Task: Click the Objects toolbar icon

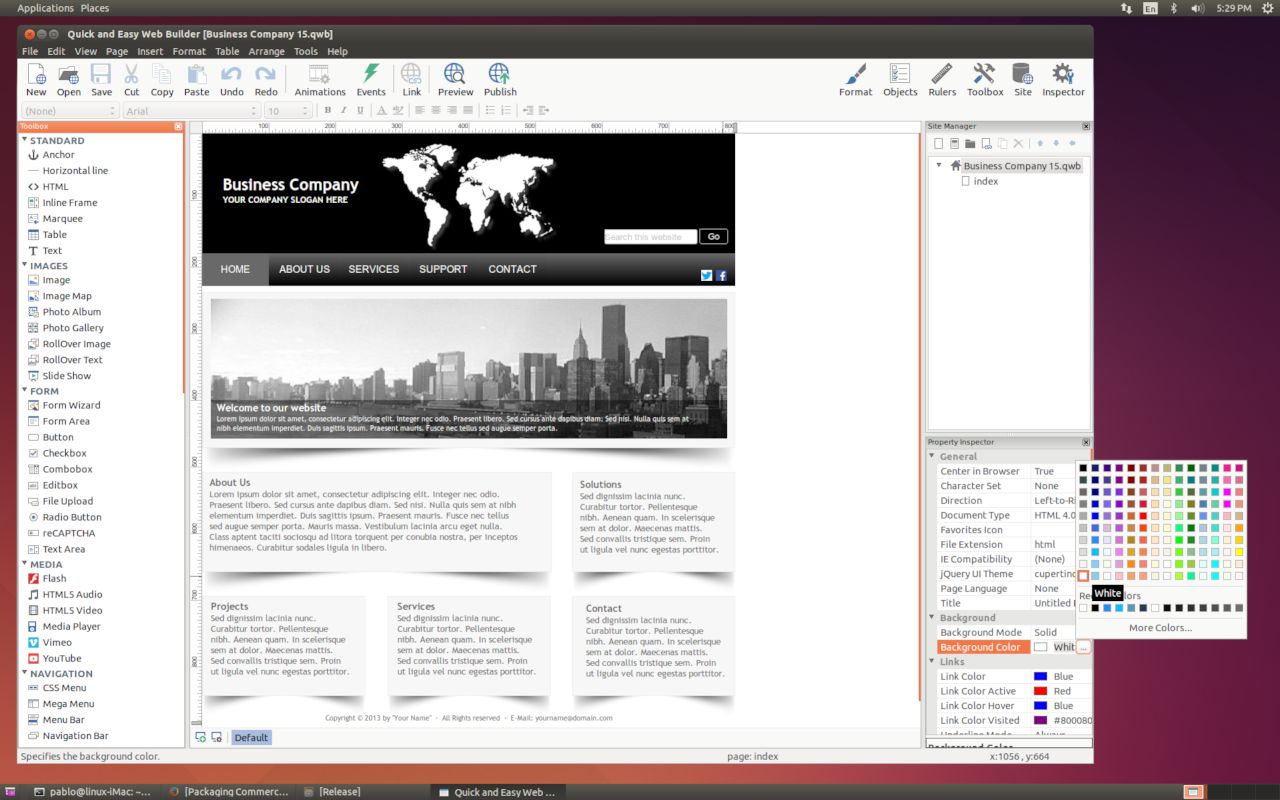Action: coord(900,79)
